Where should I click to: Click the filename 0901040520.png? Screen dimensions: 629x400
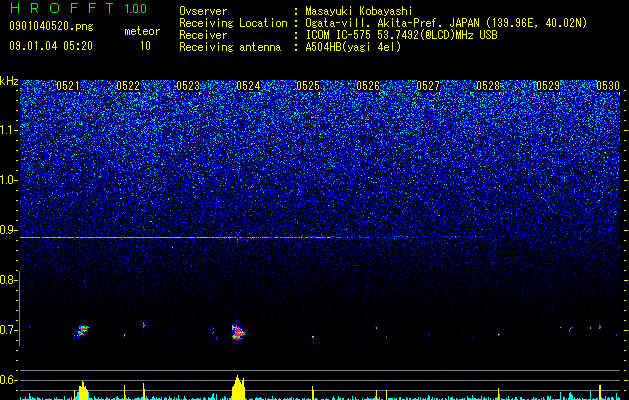51,27
